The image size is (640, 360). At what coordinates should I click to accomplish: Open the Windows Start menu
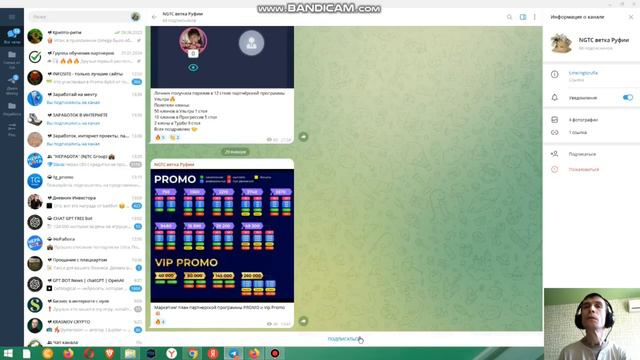click(x=8, y=353)
